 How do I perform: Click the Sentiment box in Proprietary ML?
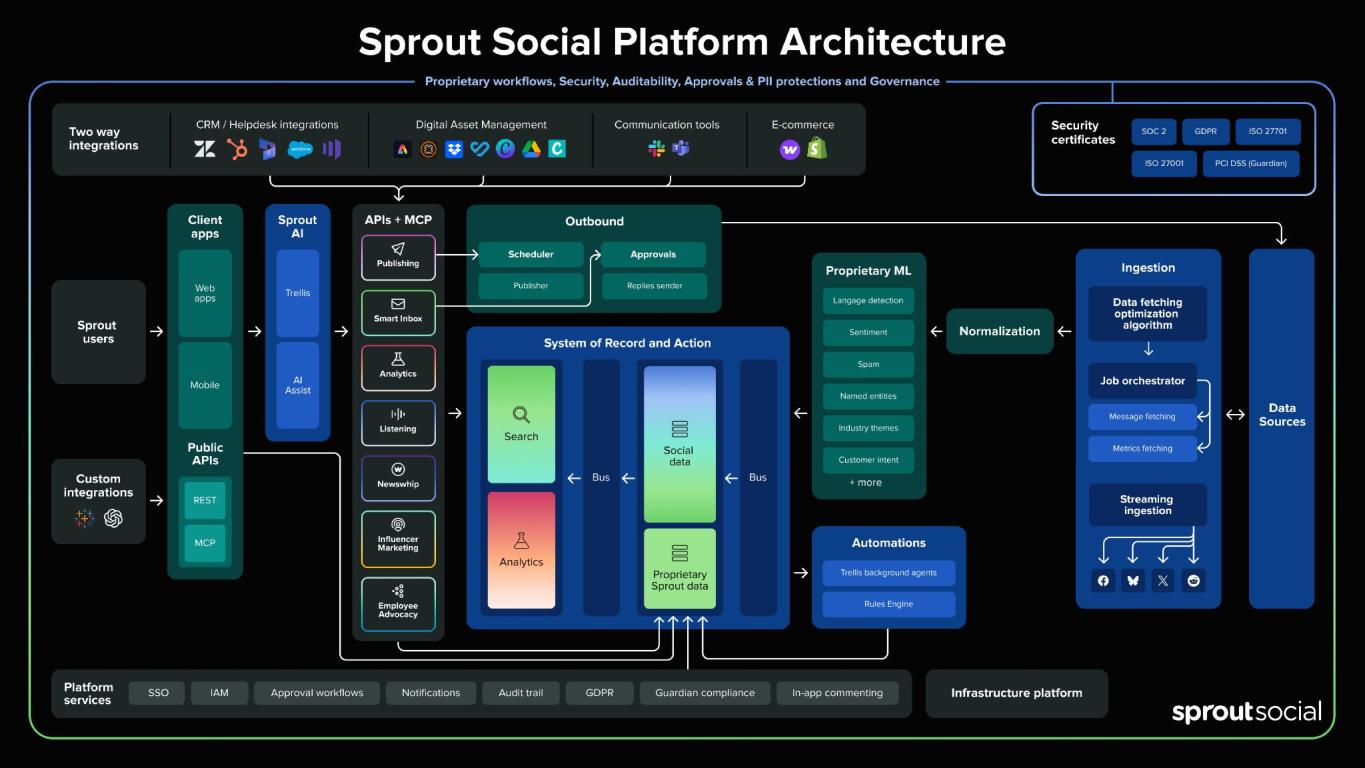tap(868, 332)
